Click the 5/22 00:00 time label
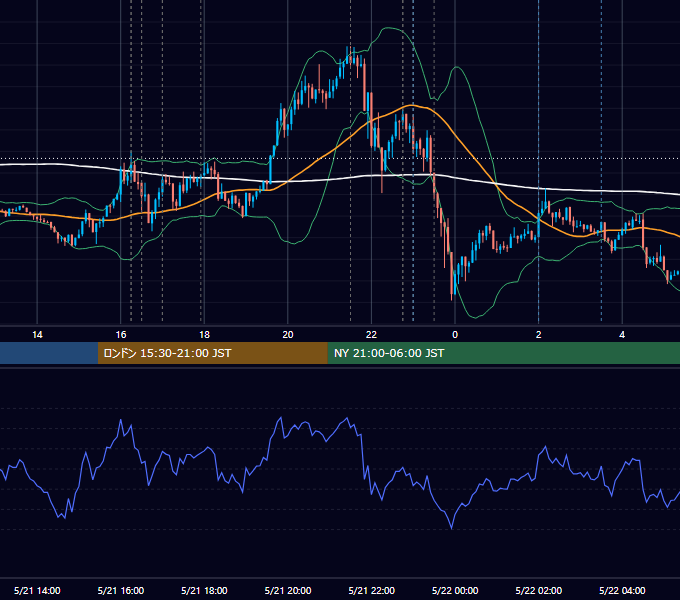The image size is (680, 600). point(455,590)
